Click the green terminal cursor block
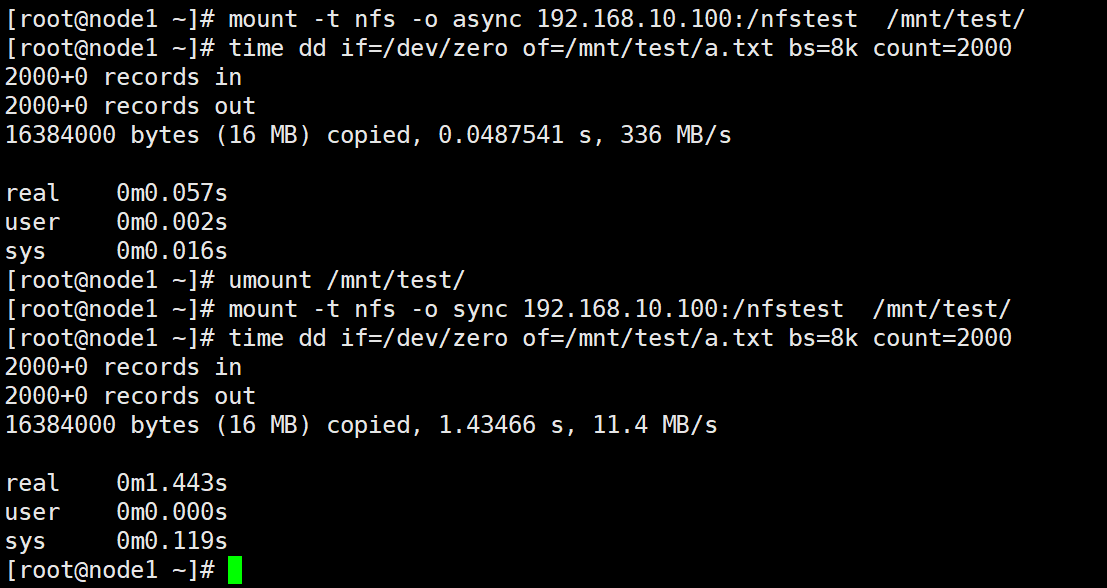 point(235,570)
